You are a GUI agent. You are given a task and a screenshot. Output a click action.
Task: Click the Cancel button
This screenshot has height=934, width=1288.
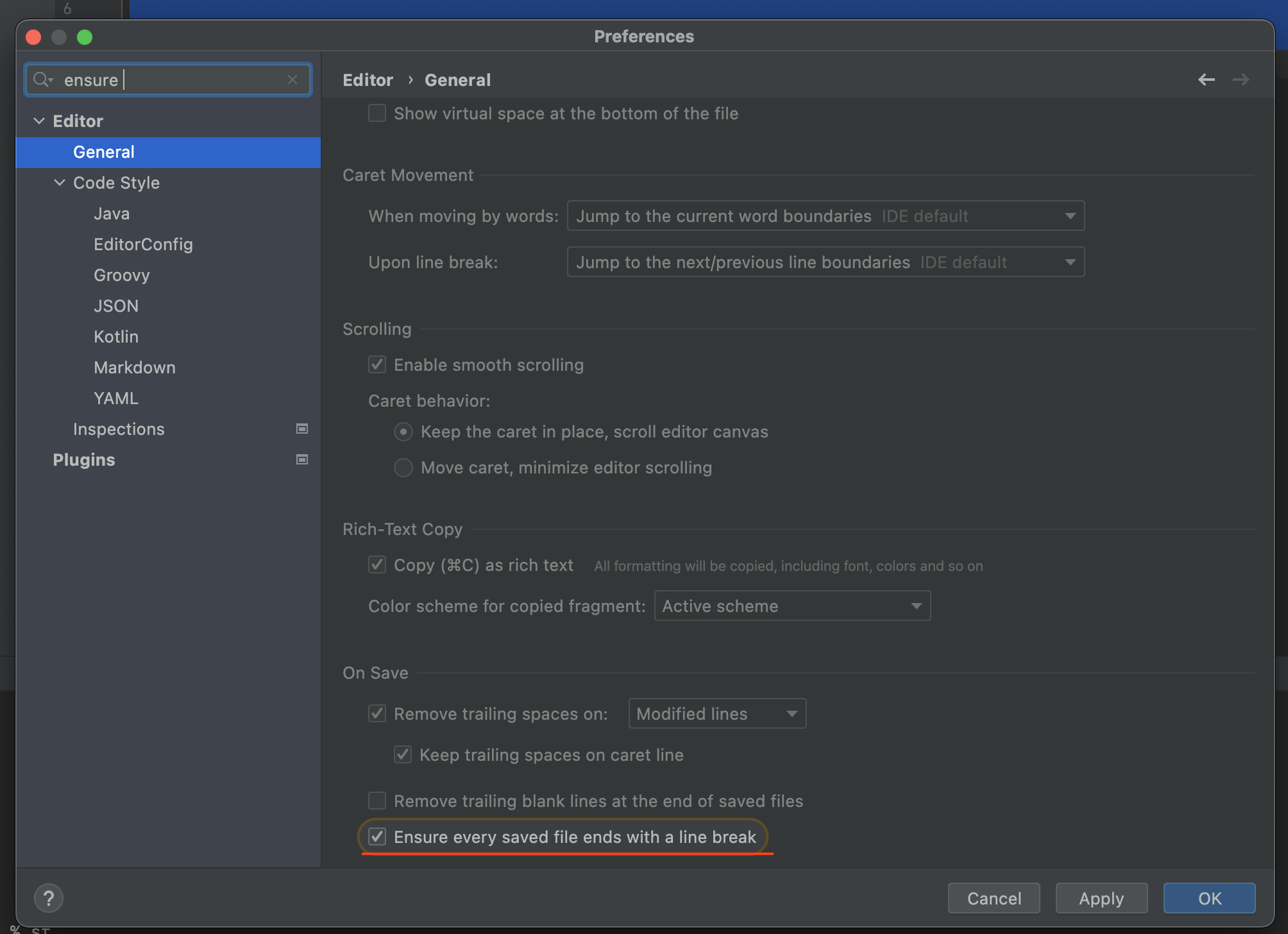point(994,898)
